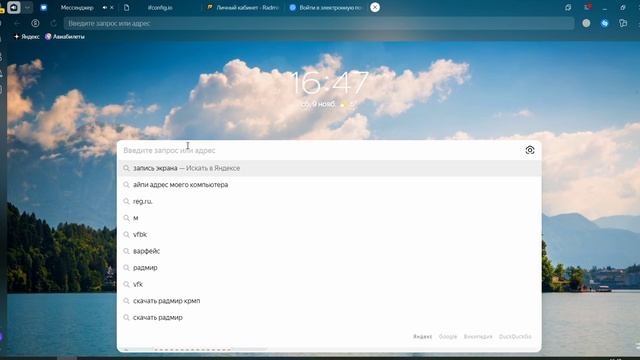Switch to the #config.io tab
Image resolution: width=640 pixels, height=360 pixels.
tap(160, 7)
